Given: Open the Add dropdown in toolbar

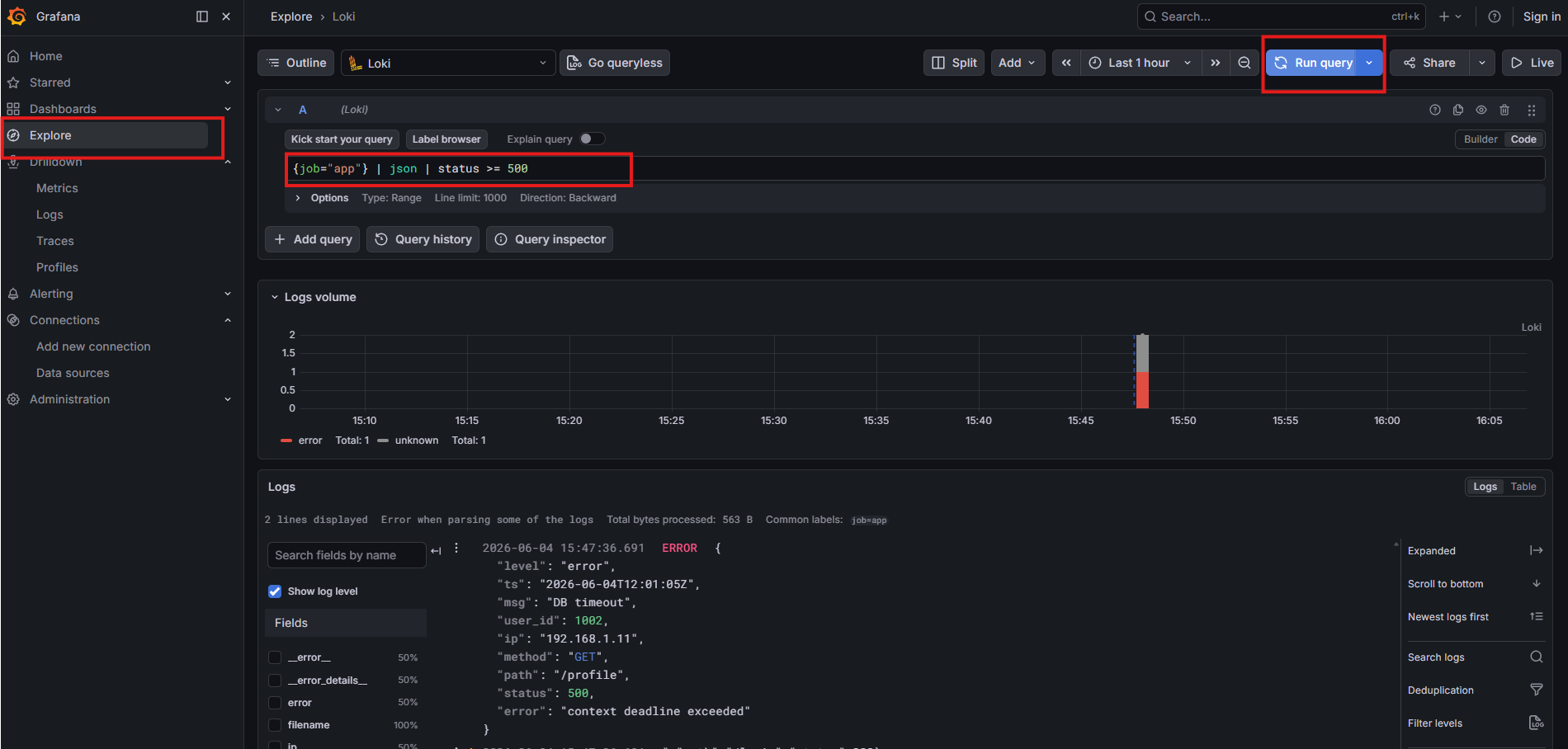Looking at the screenshot, I should [1018, 63].
